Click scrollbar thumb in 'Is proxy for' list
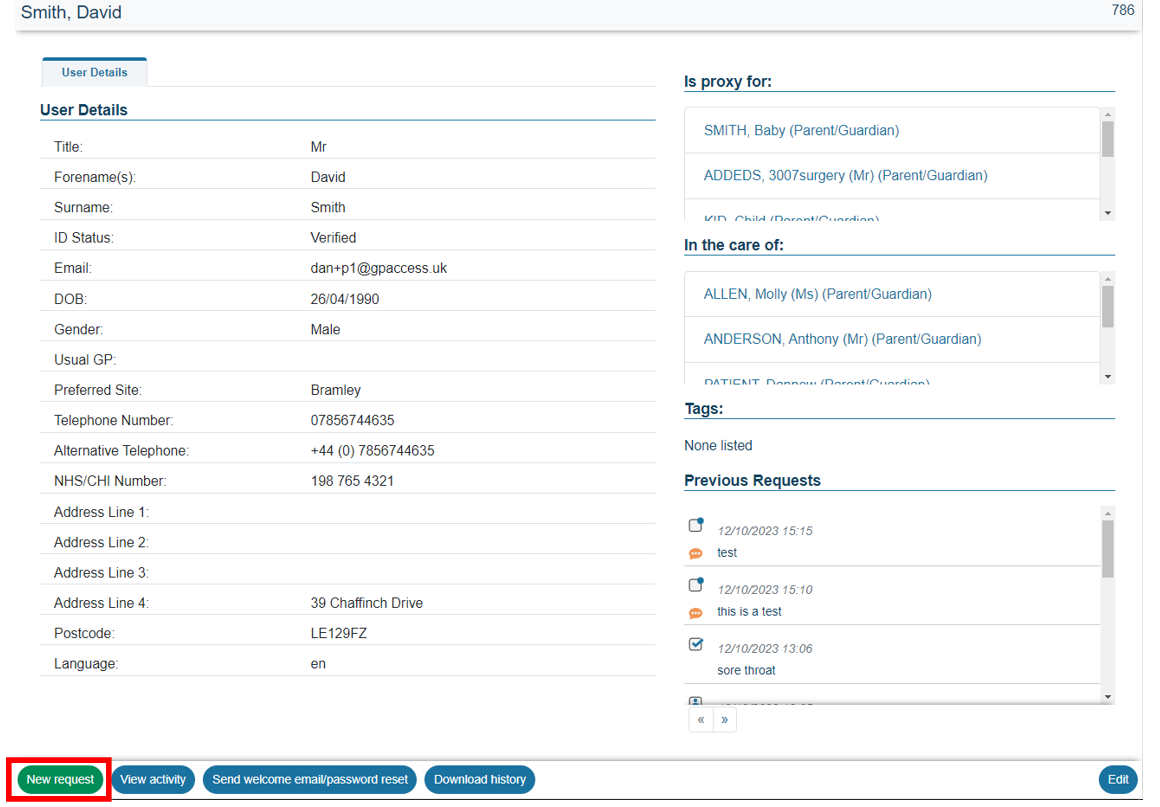 pyautogui.click(x=1107, y=139)
